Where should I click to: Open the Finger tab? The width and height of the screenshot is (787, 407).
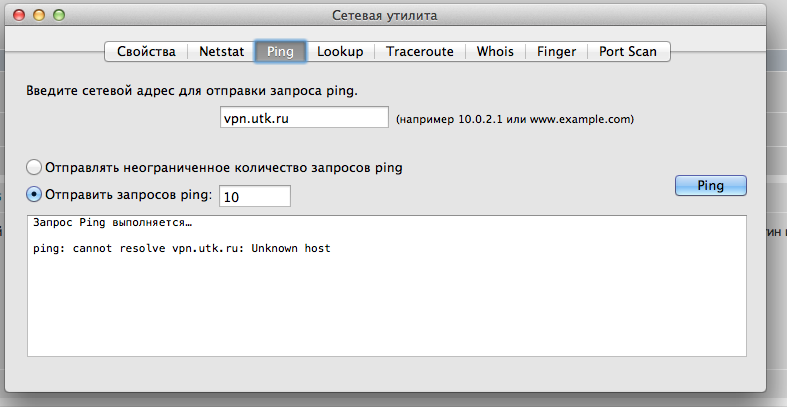click(556, 51)
